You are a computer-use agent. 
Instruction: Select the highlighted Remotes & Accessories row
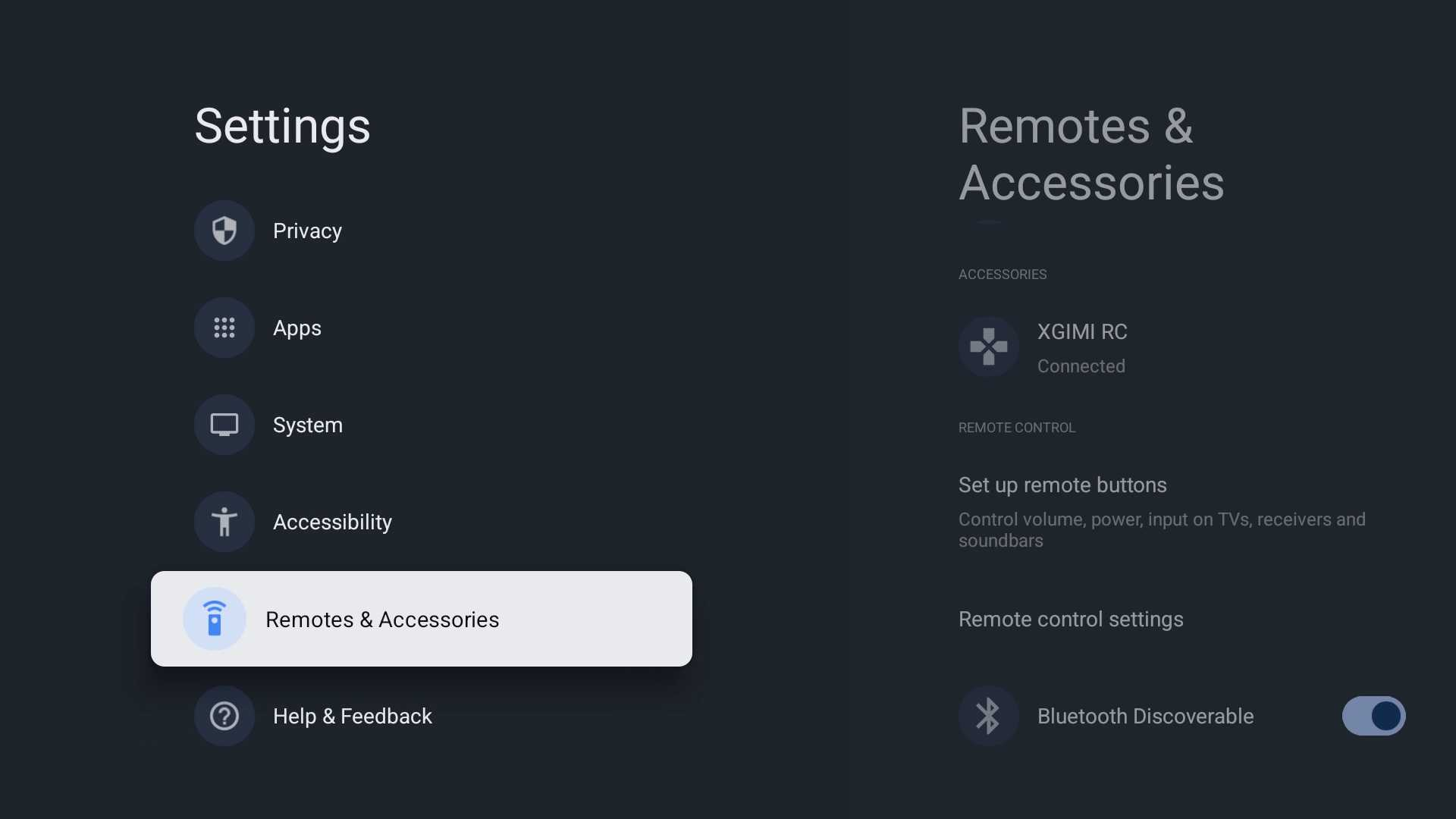[x=422, y=619]
